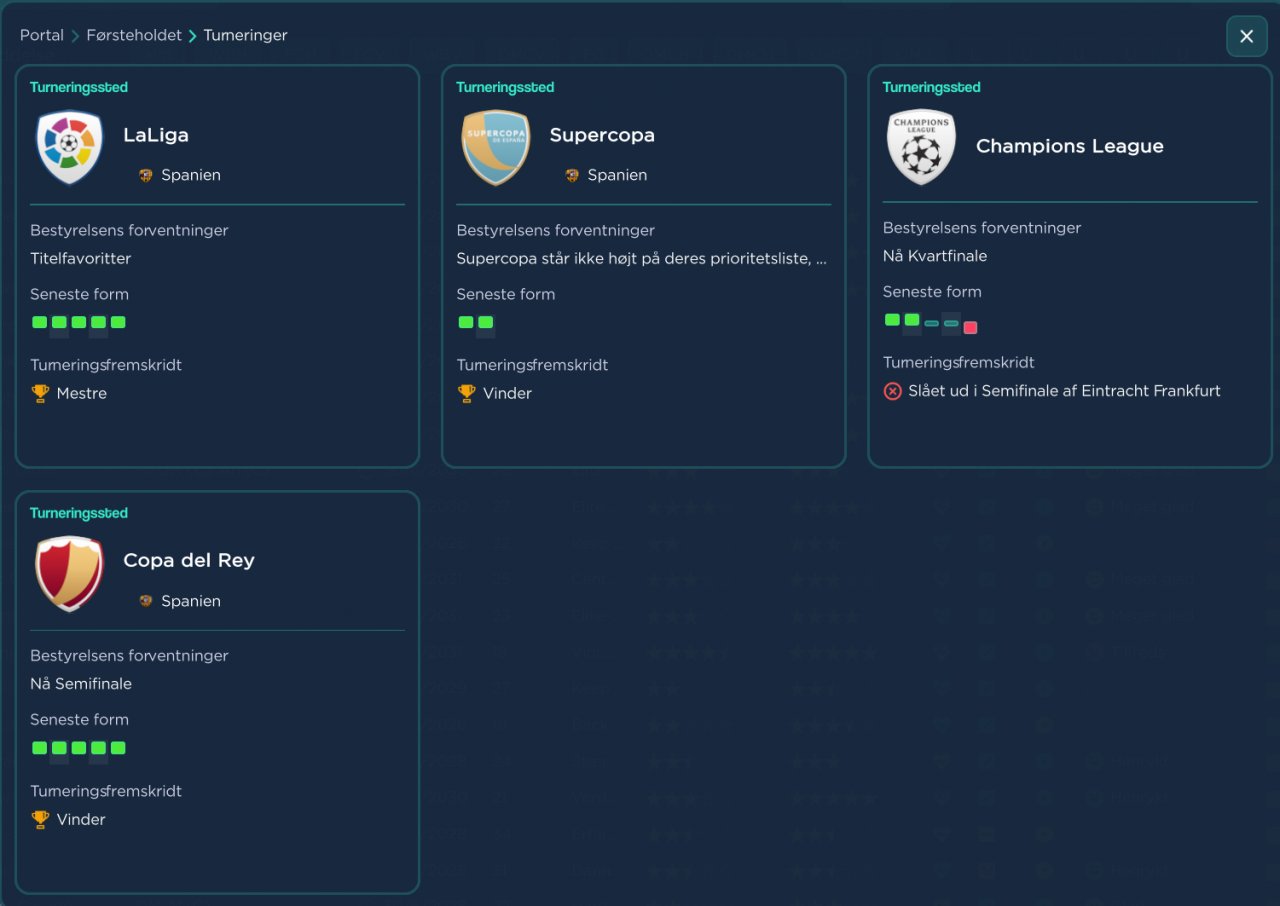The height and width of the screenshot is (906, 1280).
Task: Click the Supercopa competition logo
Action: click(496, 147)
